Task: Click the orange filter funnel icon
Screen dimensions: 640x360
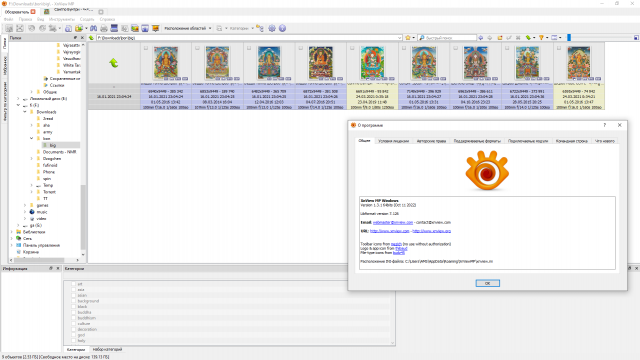Action: (542, 38)
